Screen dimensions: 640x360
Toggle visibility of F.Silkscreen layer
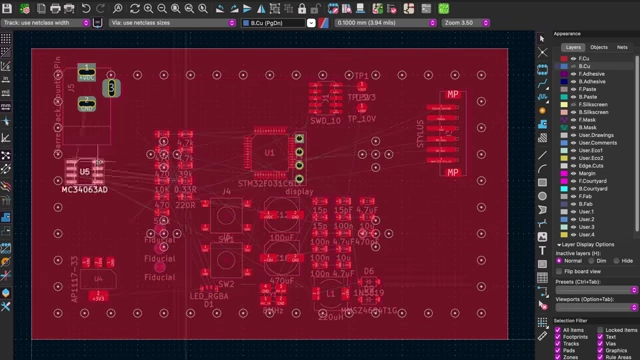[573, 104]
